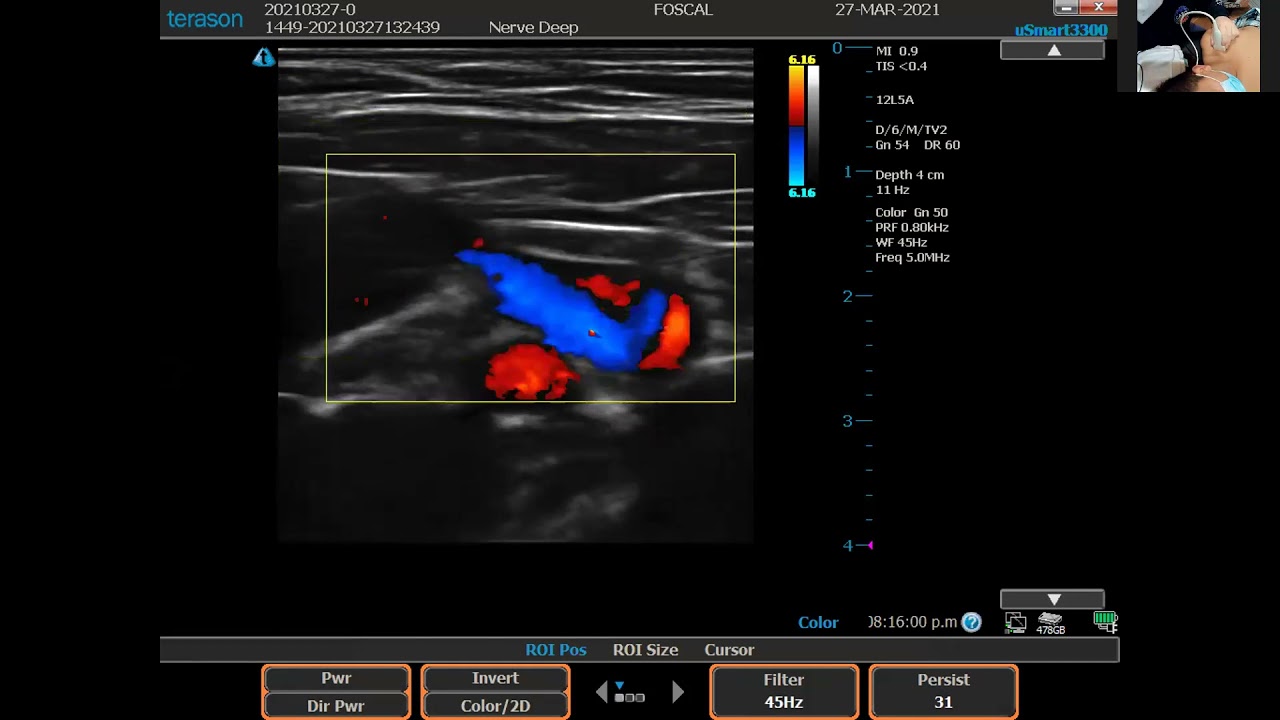Viewport: 1280px width, 720px height.
Task: Click the Color mode label
Action: coord(818,622)
